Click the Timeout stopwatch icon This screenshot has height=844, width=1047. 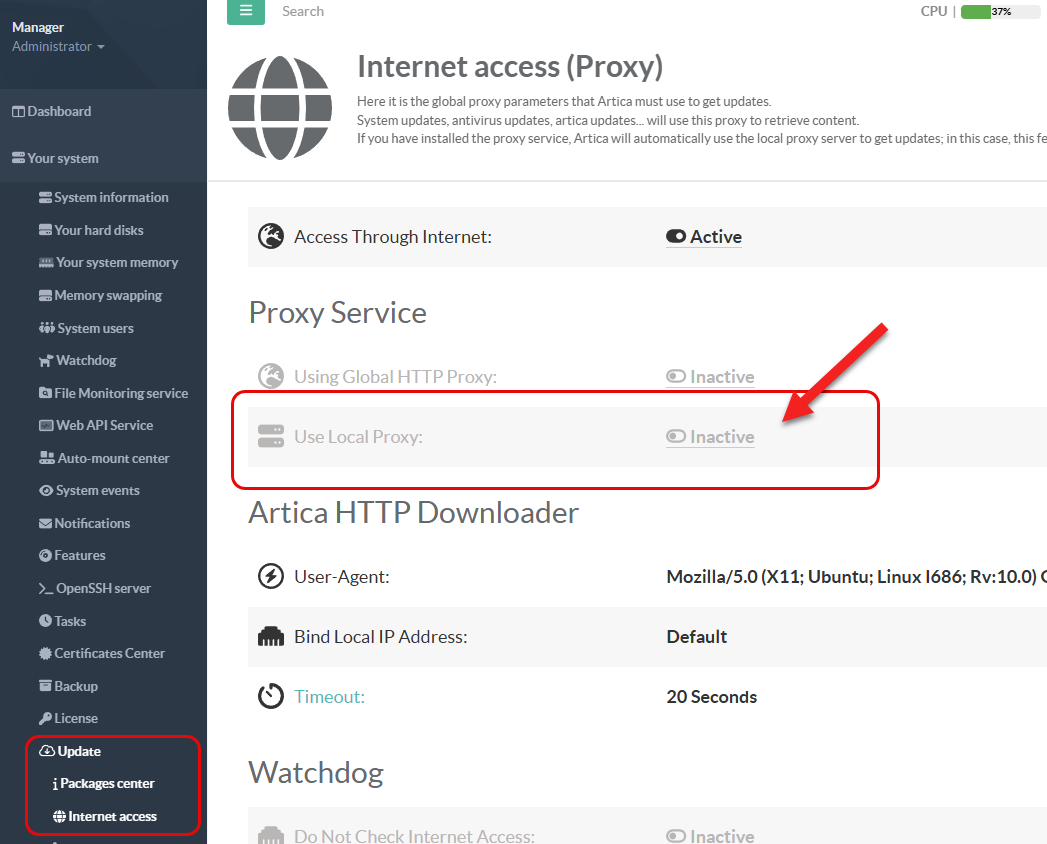pos(271,697)
